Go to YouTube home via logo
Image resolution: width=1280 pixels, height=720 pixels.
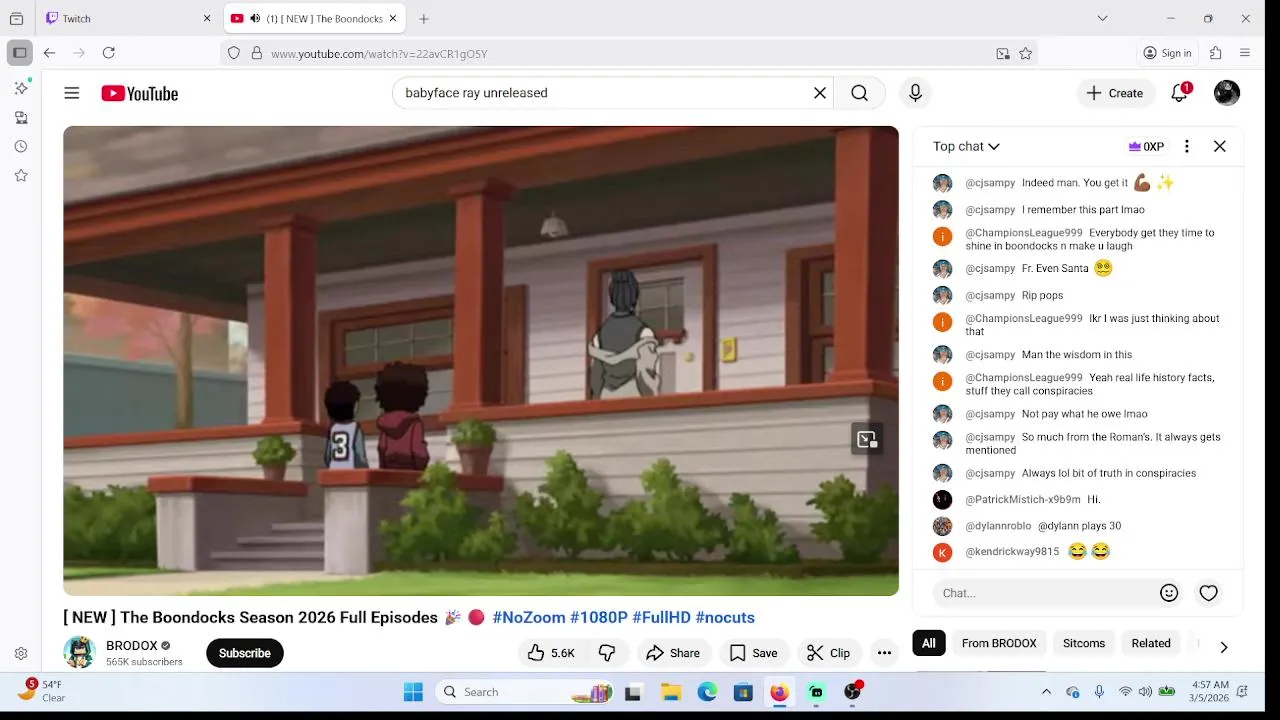point(139,93)
